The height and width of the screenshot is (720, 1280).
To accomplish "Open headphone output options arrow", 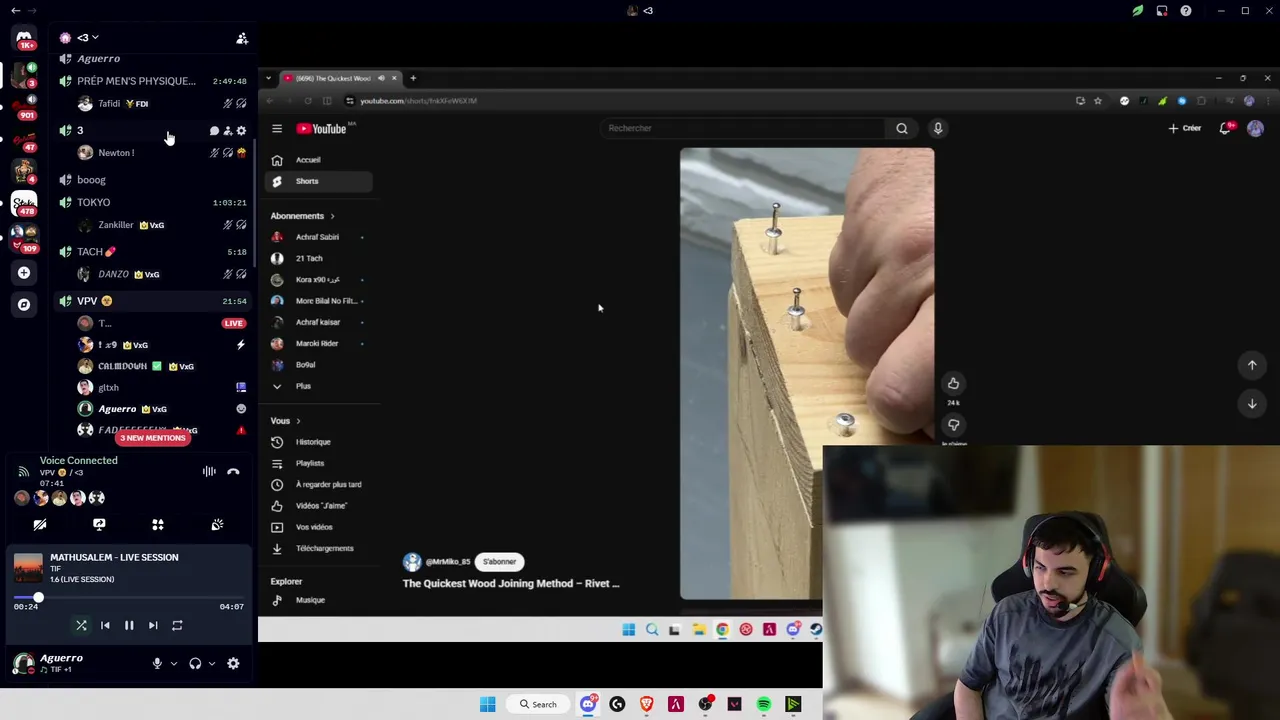I will tap(211, 663).
